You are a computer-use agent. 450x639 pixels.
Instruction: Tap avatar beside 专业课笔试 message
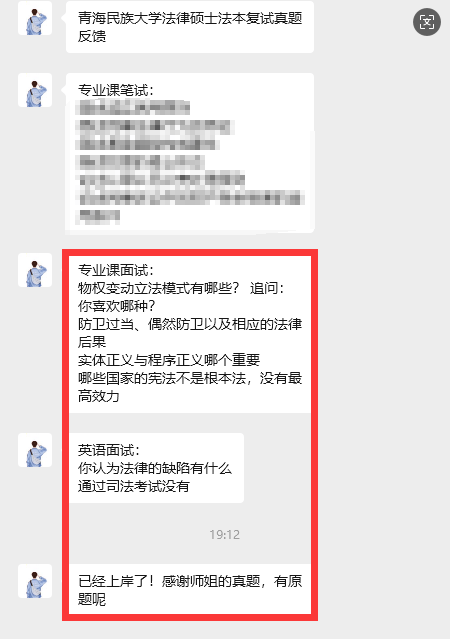35,90
